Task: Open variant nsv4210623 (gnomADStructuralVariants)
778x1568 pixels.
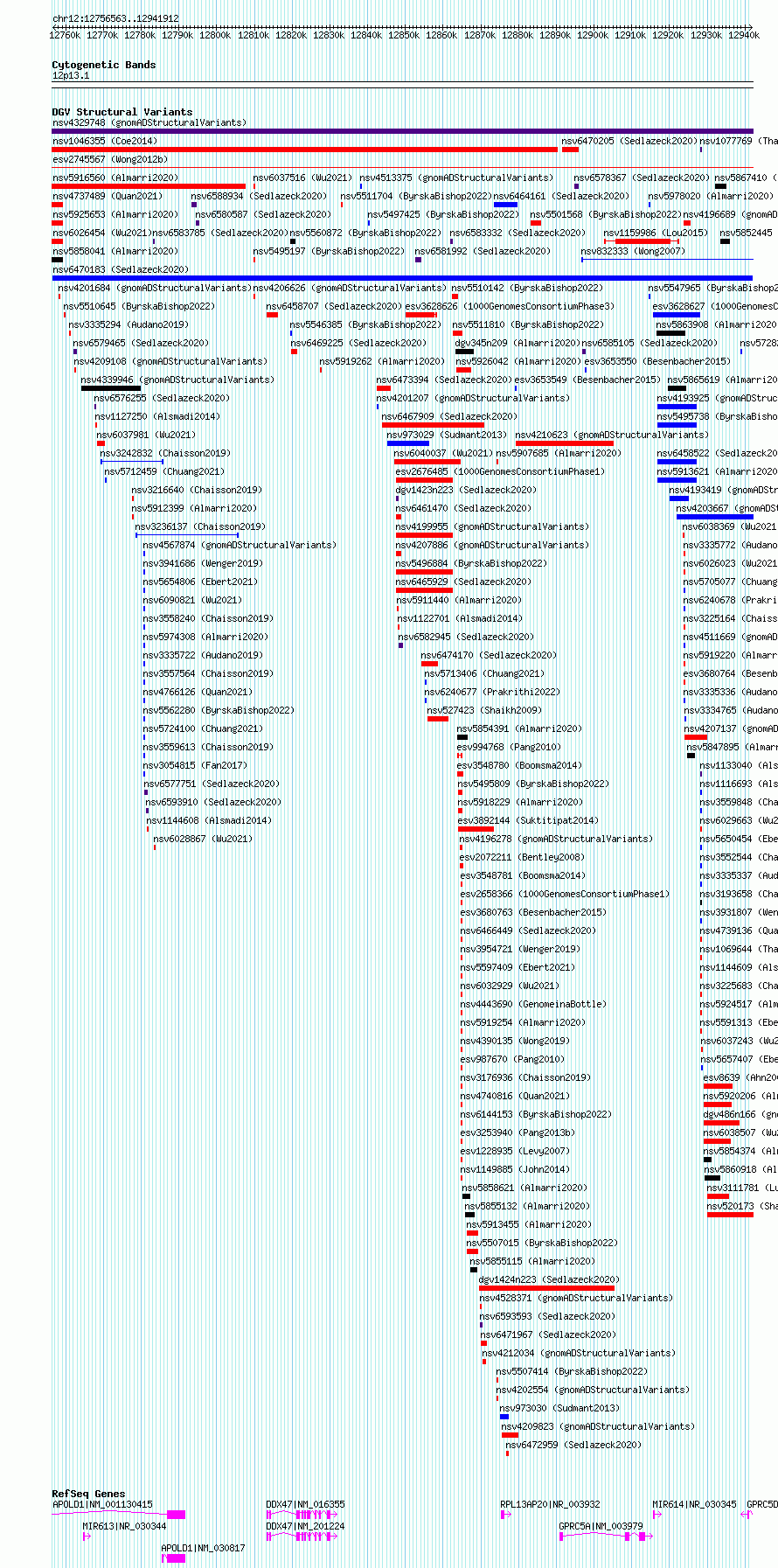Action: (x=613, y=435)
